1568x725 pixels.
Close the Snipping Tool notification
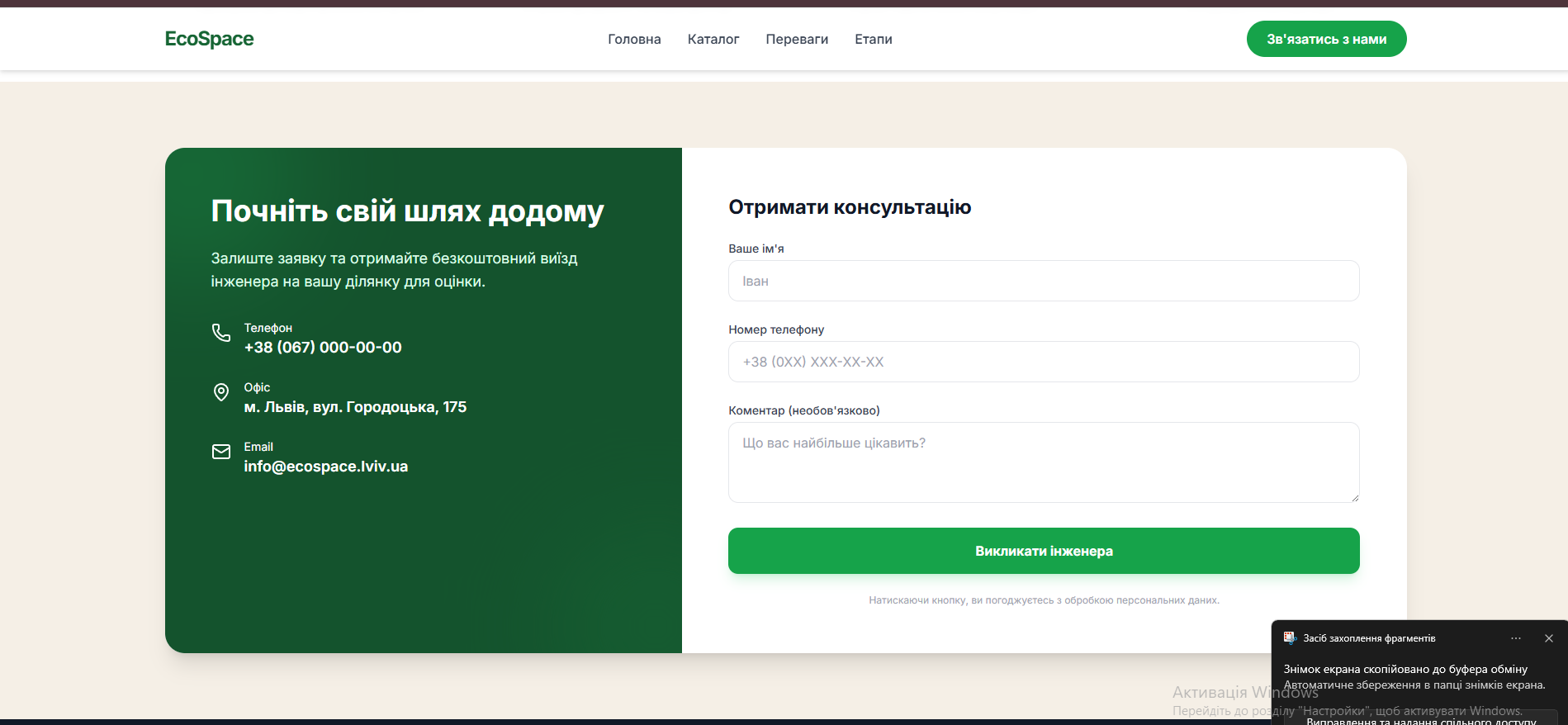tap(1549, 638)
